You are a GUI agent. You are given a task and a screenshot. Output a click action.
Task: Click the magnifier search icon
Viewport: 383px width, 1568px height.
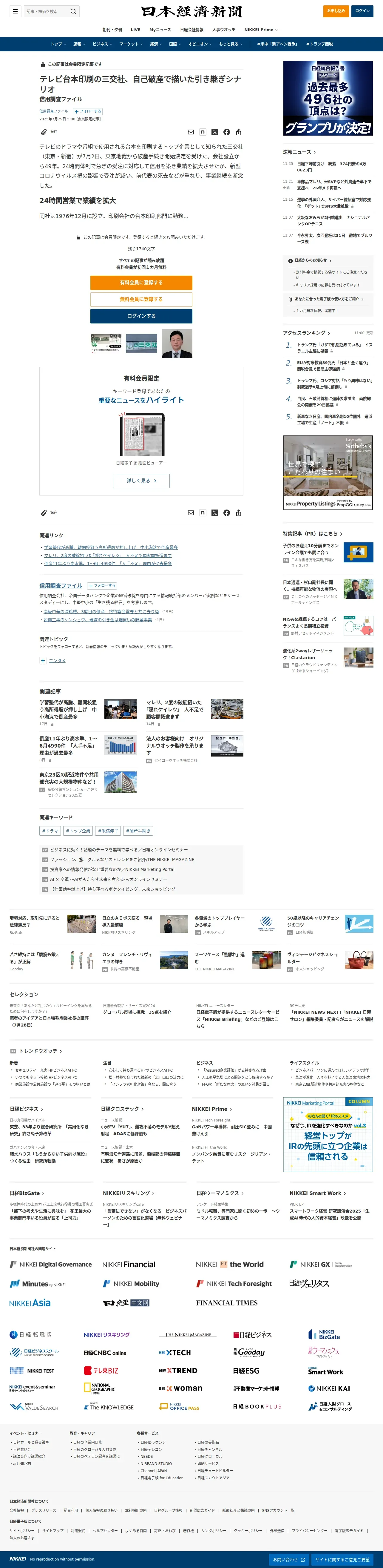73,11
